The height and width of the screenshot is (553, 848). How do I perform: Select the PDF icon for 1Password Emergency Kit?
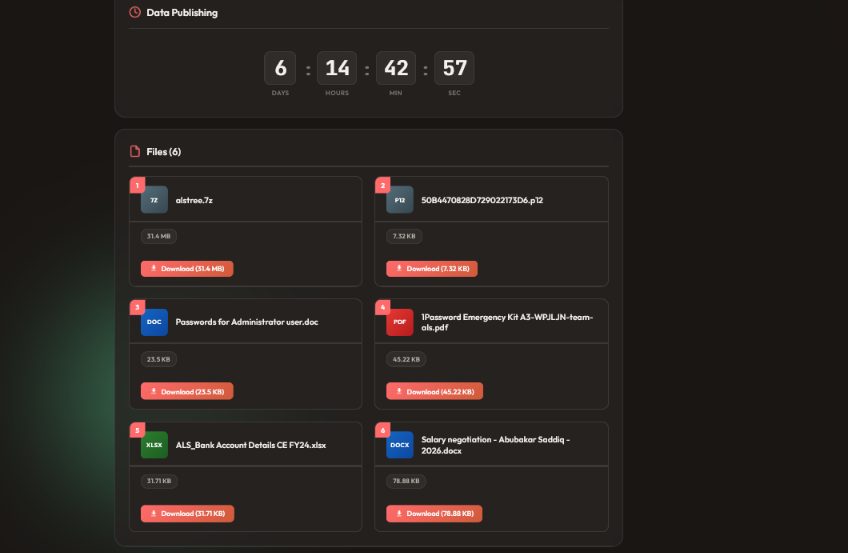400,322
